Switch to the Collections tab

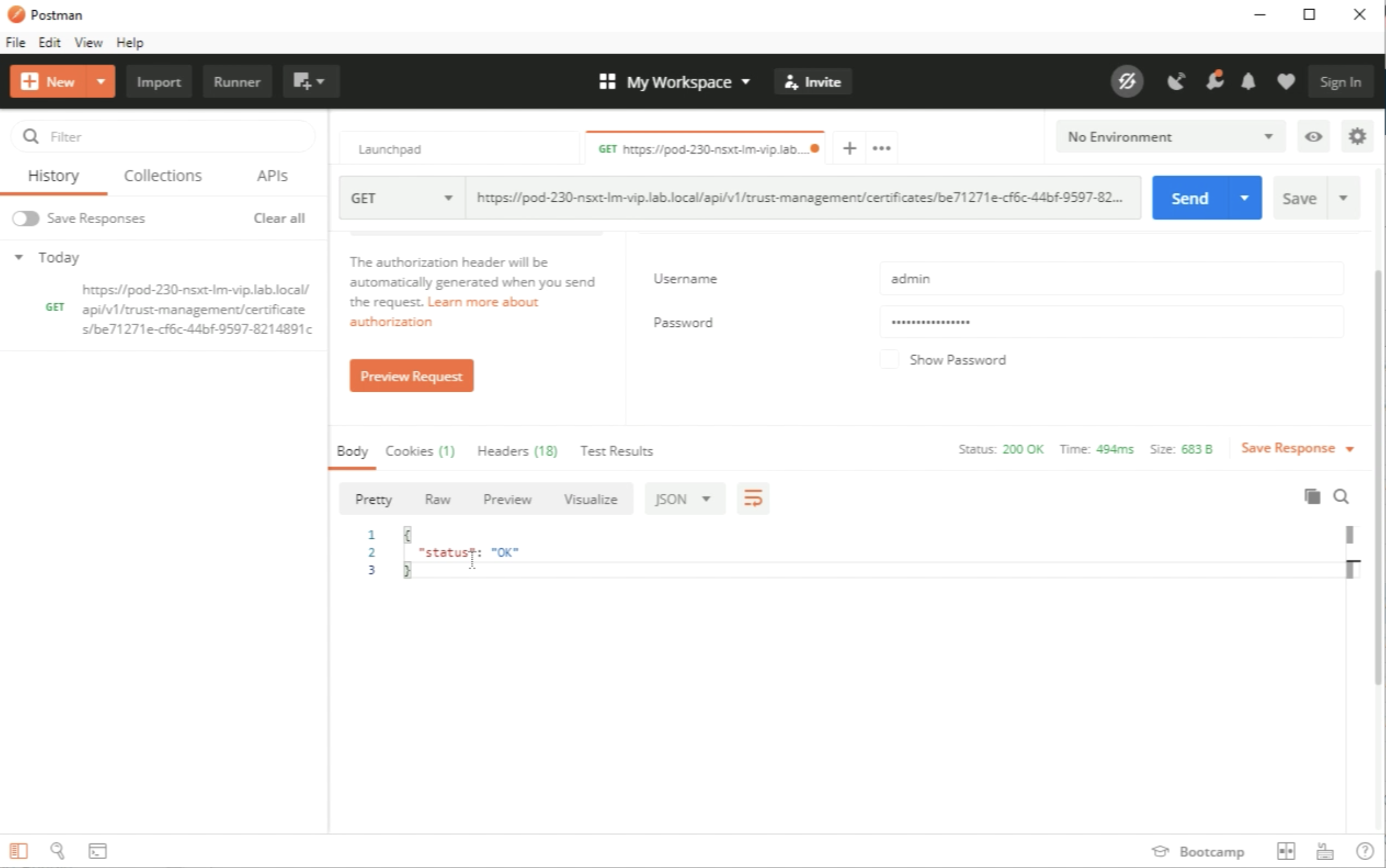162,176
